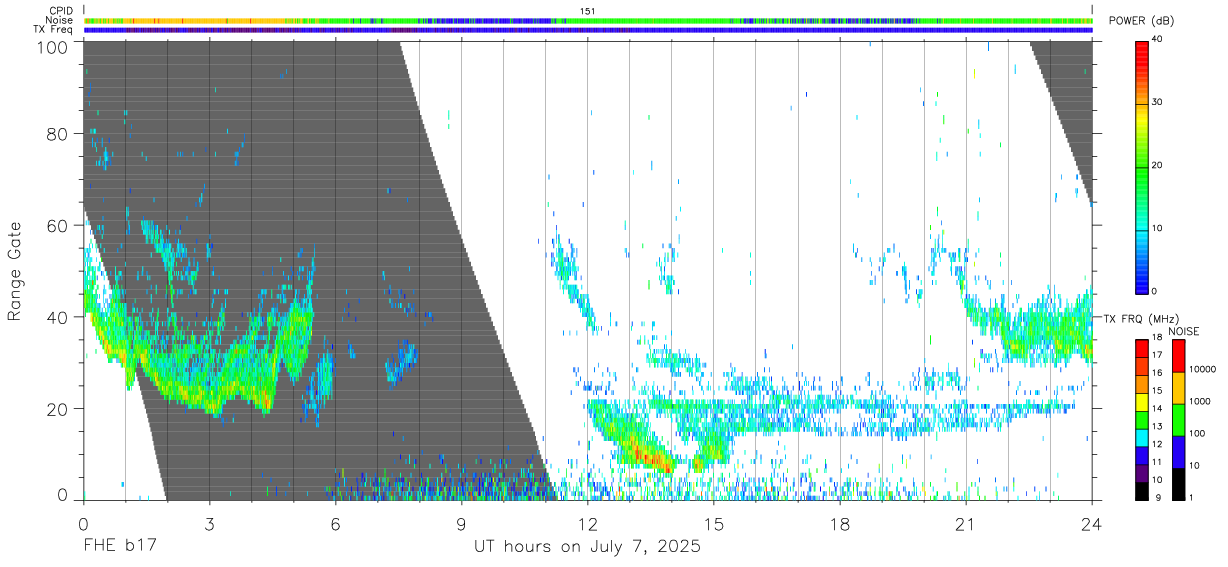Viewport: 1228px width, 567px height.
Task: Click the 24 hour tick label
Action: point(1092,523)
